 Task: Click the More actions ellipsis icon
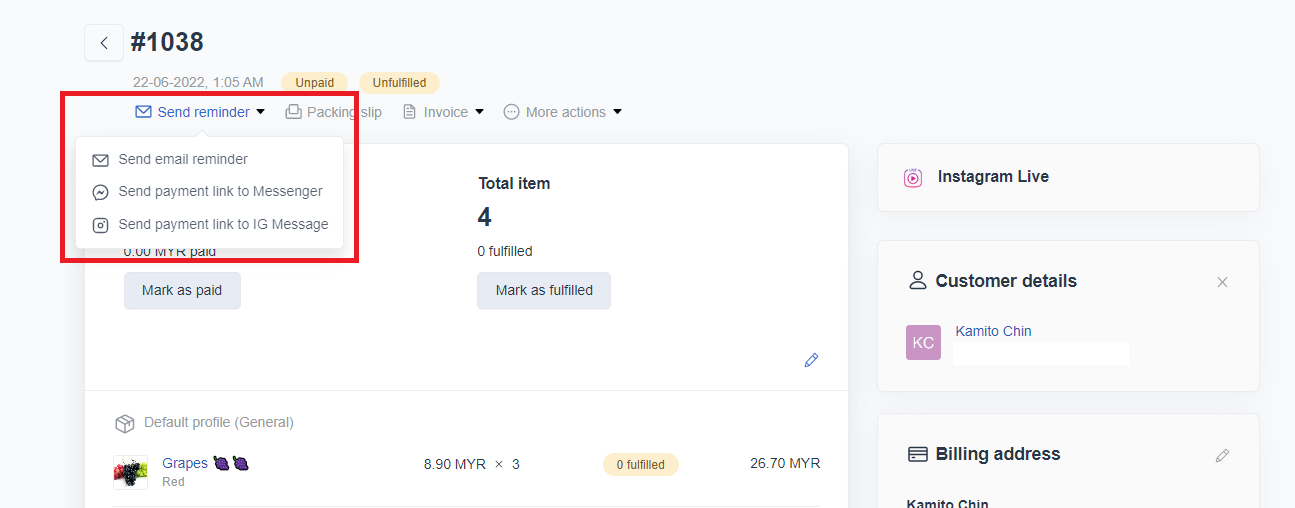[x=511, y=112]
